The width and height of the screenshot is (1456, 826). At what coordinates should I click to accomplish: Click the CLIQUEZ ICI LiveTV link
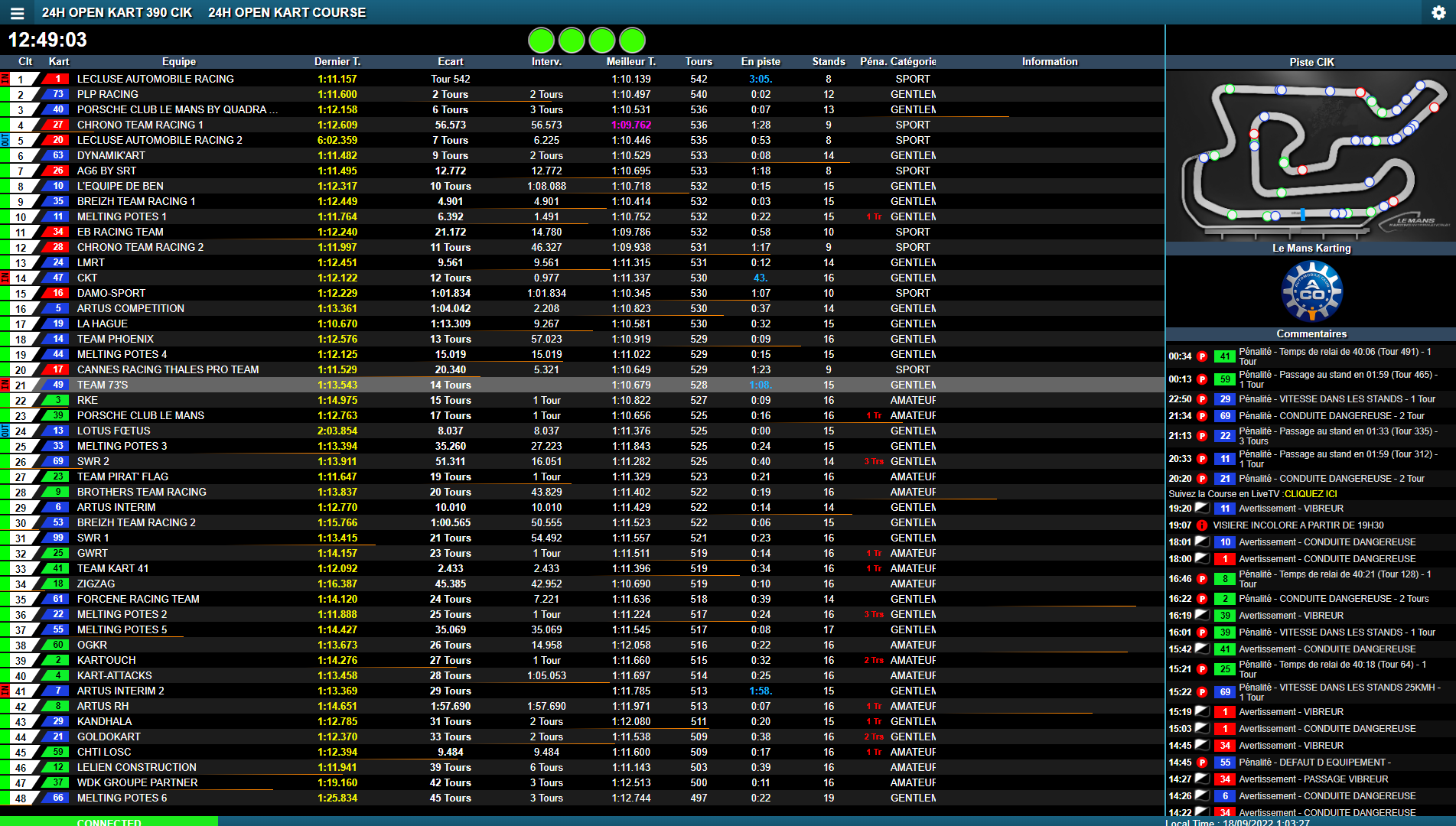tap(1311, 494)
